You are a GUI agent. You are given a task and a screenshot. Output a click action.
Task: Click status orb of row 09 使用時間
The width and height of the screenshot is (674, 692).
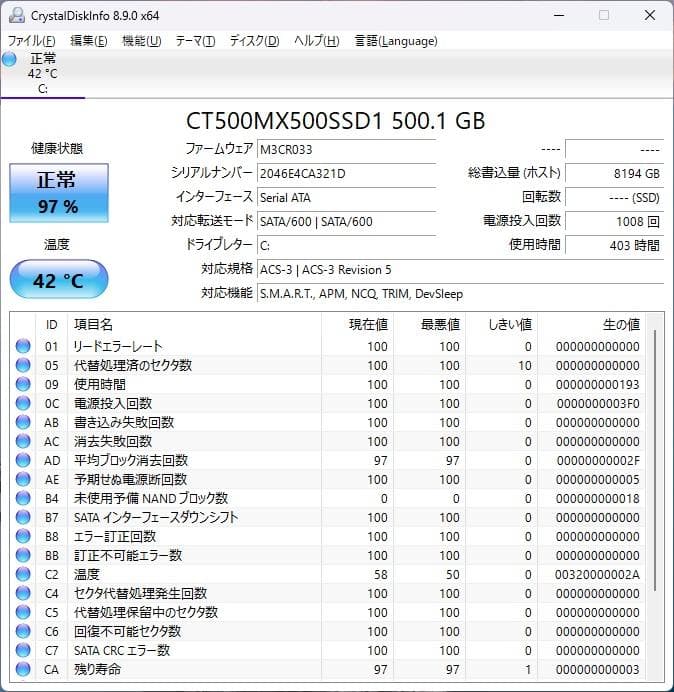coord(23,384)
